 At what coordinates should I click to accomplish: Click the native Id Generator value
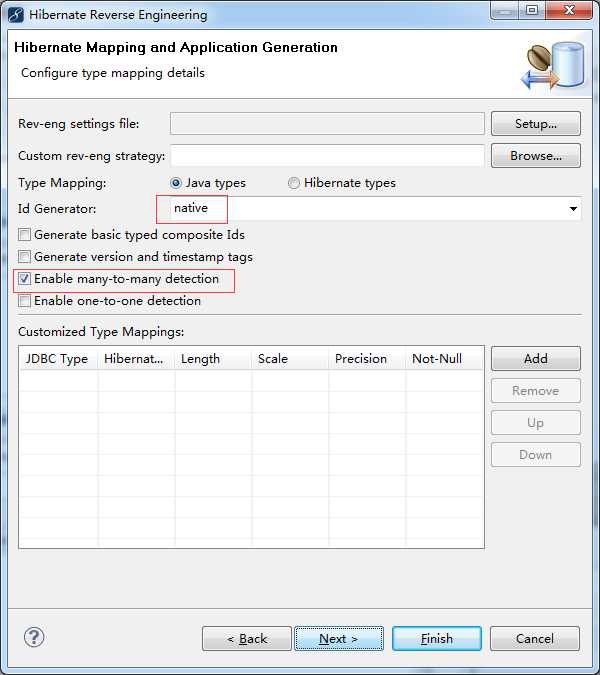click(x=191, y=208)
